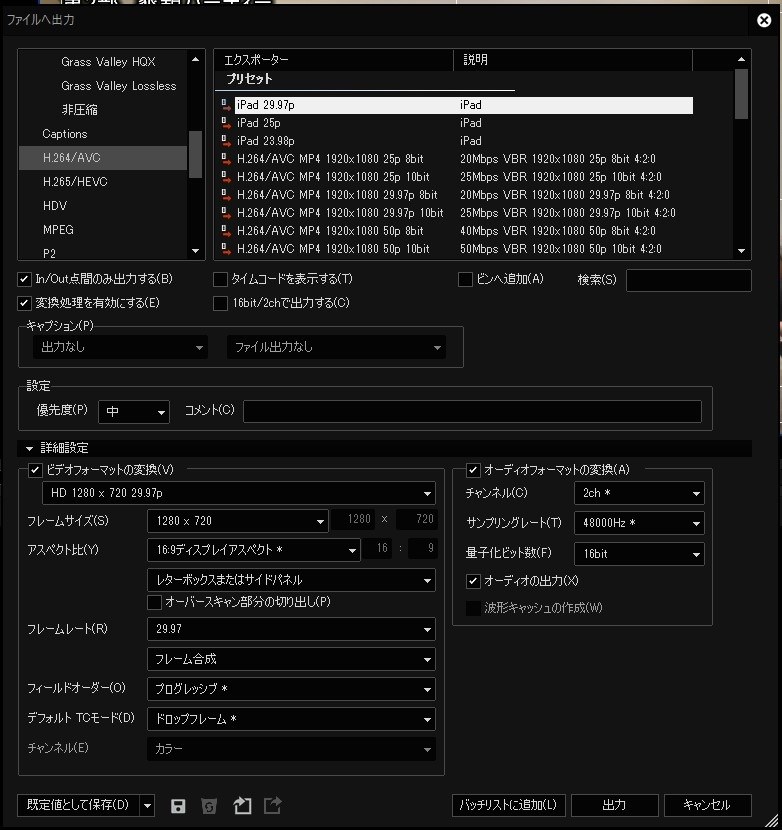Open the フレームサイズ 1280 x 720 dropdown
This screenshot has width=782, height=830.
pos(238,521)
